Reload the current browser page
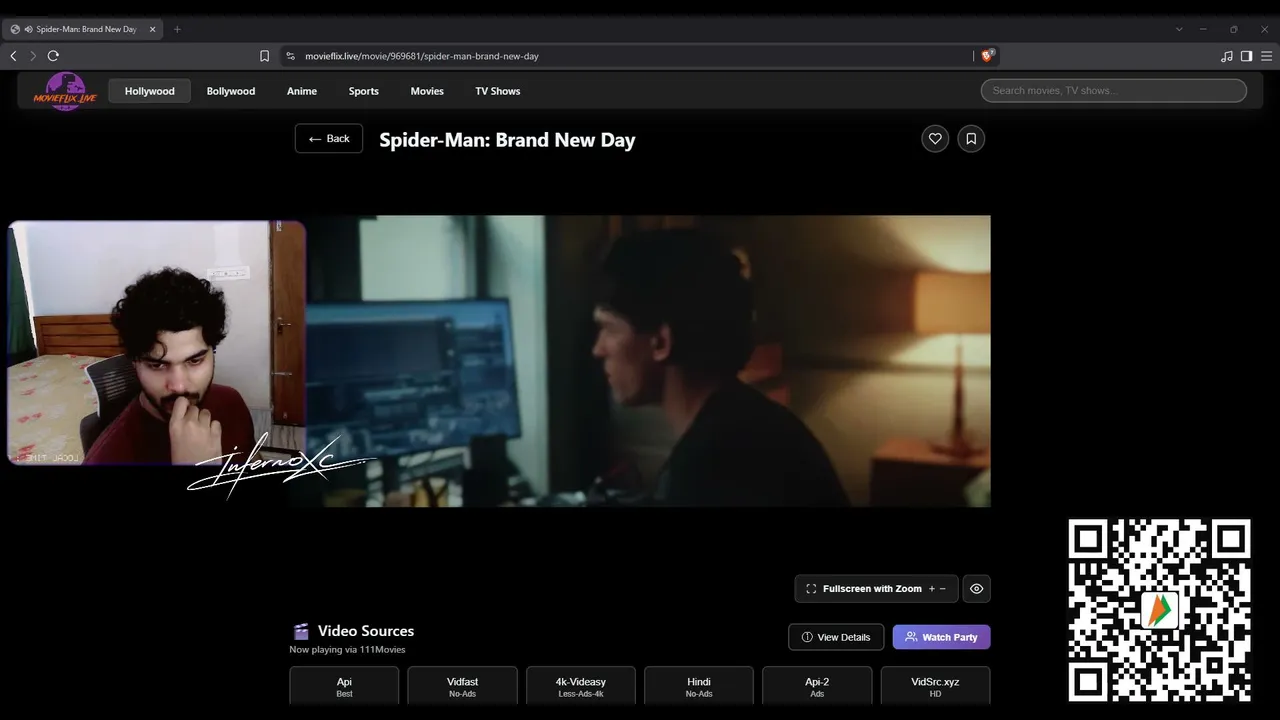This screenshot has width=1280, height=720. click(53, 56)
